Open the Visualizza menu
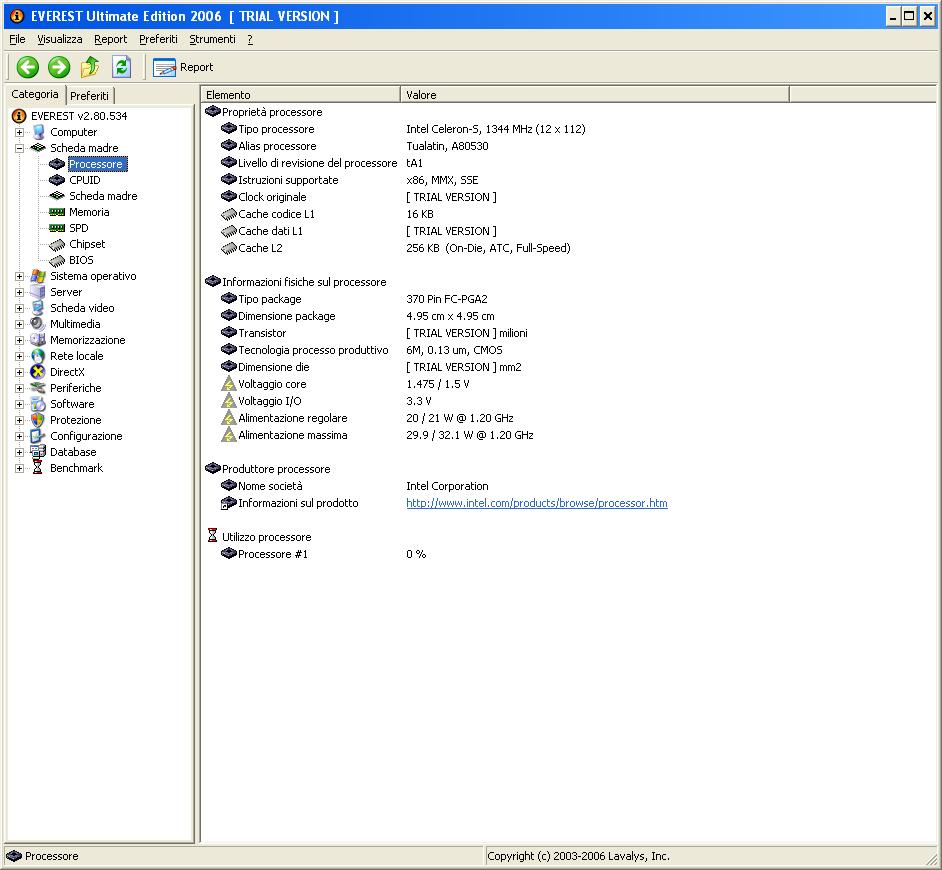Image resolution: width=942 pixels, height=870 pixels. point(59,39)
